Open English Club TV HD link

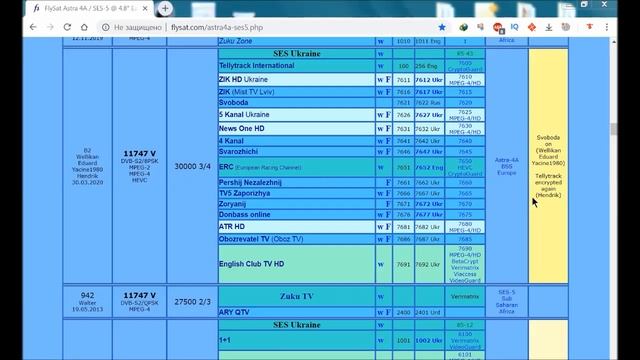(x=251, y=264)
